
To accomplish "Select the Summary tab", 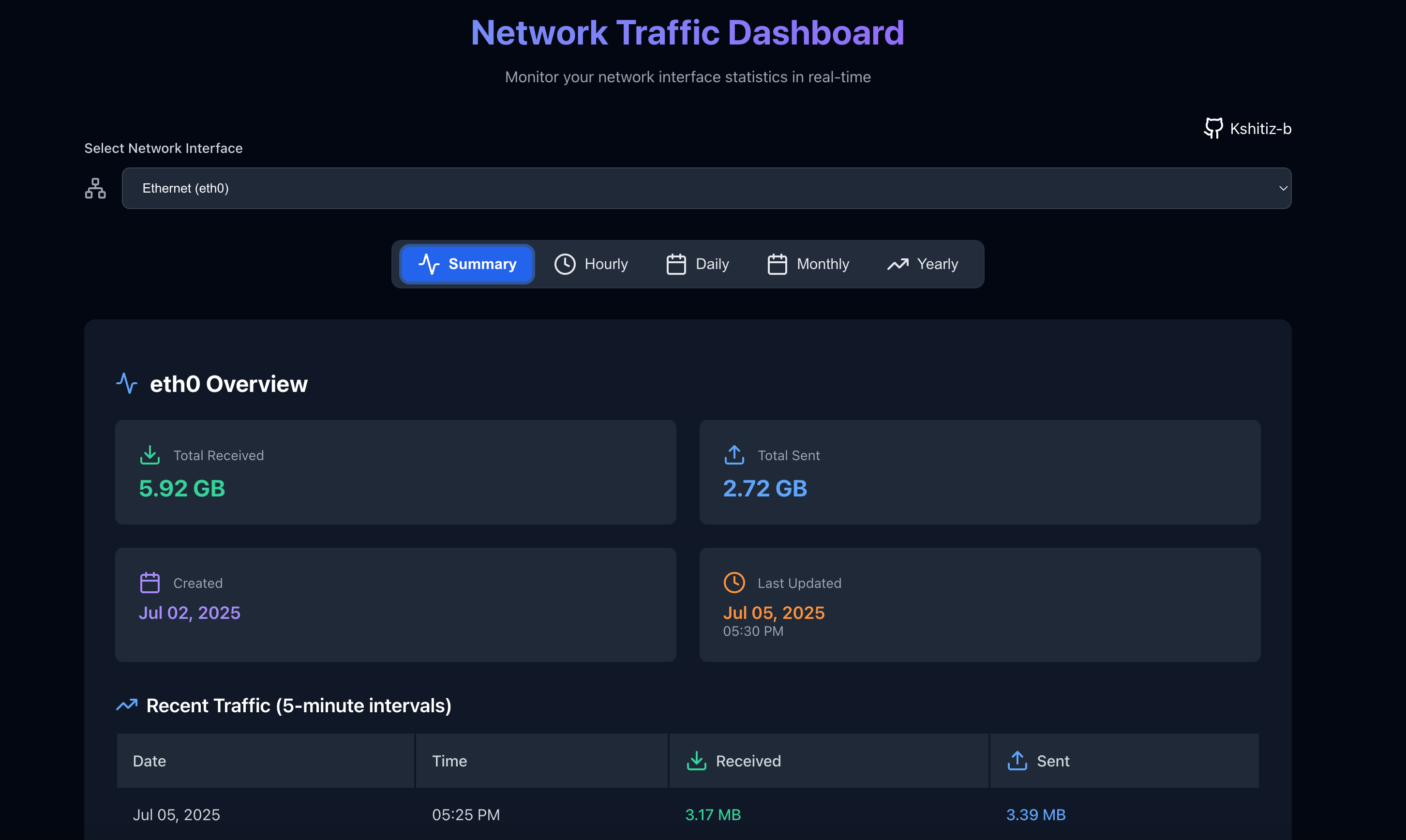I will [x=467, y=264].
